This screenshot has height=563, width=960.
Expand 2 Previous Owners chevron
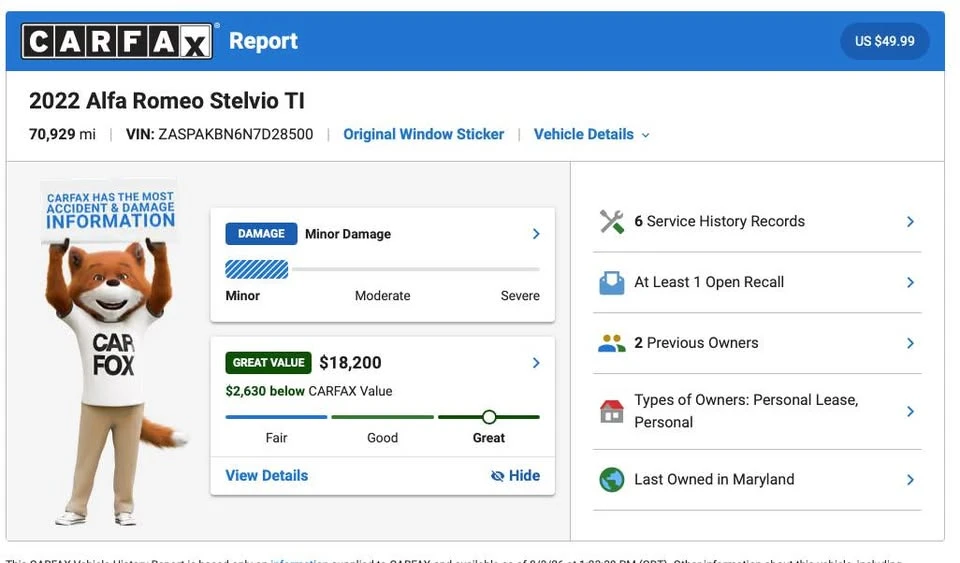click(910, 343)
